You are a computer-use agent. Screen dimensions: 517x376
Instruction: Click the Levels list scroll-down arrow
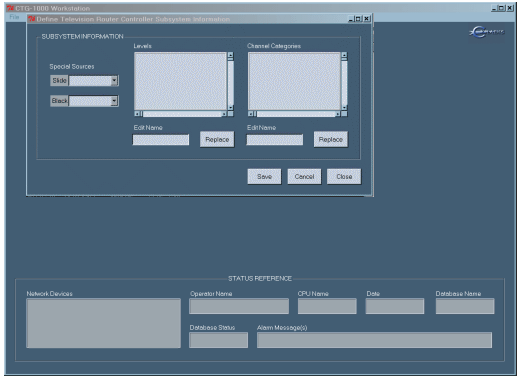(230, 107)
